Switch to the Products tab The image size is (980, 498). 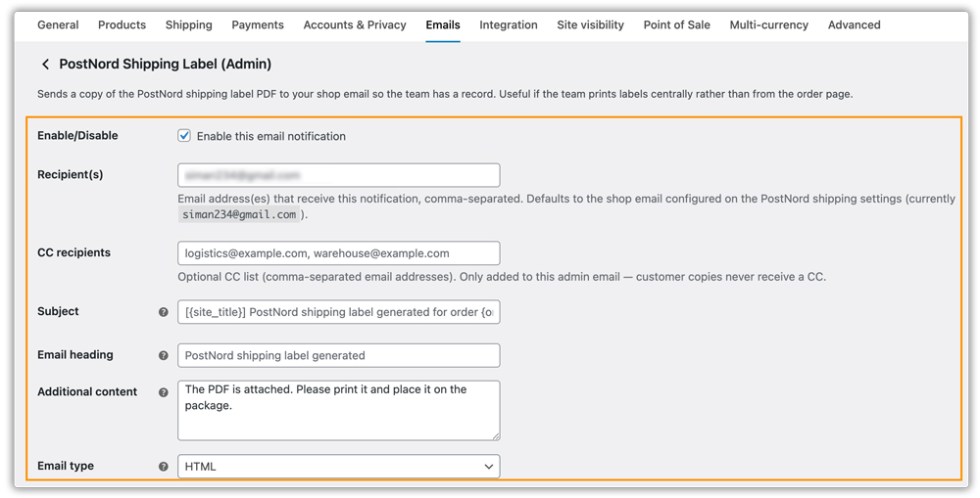[122, 25]
